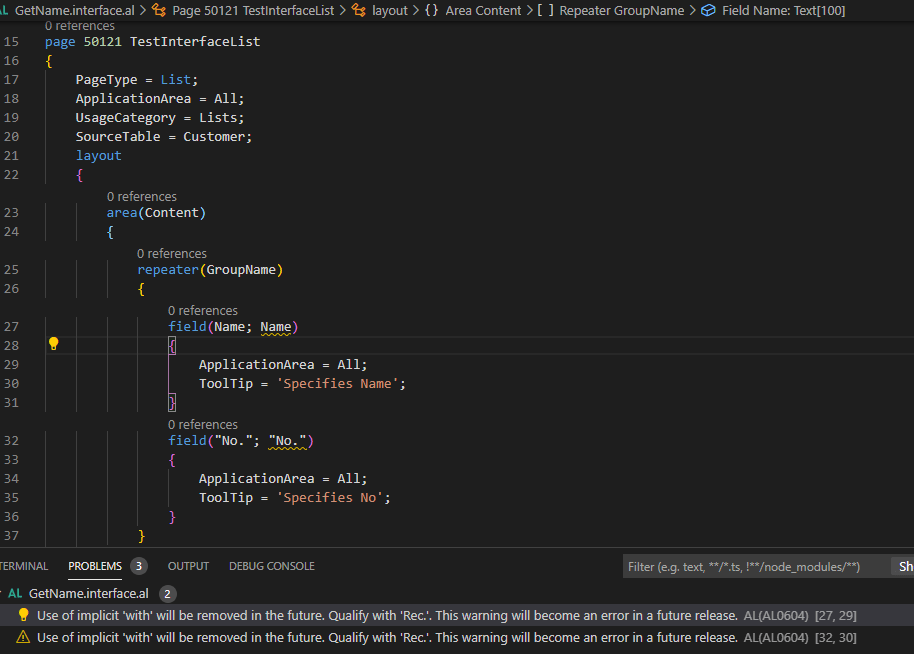
Task: Click the lightbulb icon on the first warning
Action: [23, 615]
